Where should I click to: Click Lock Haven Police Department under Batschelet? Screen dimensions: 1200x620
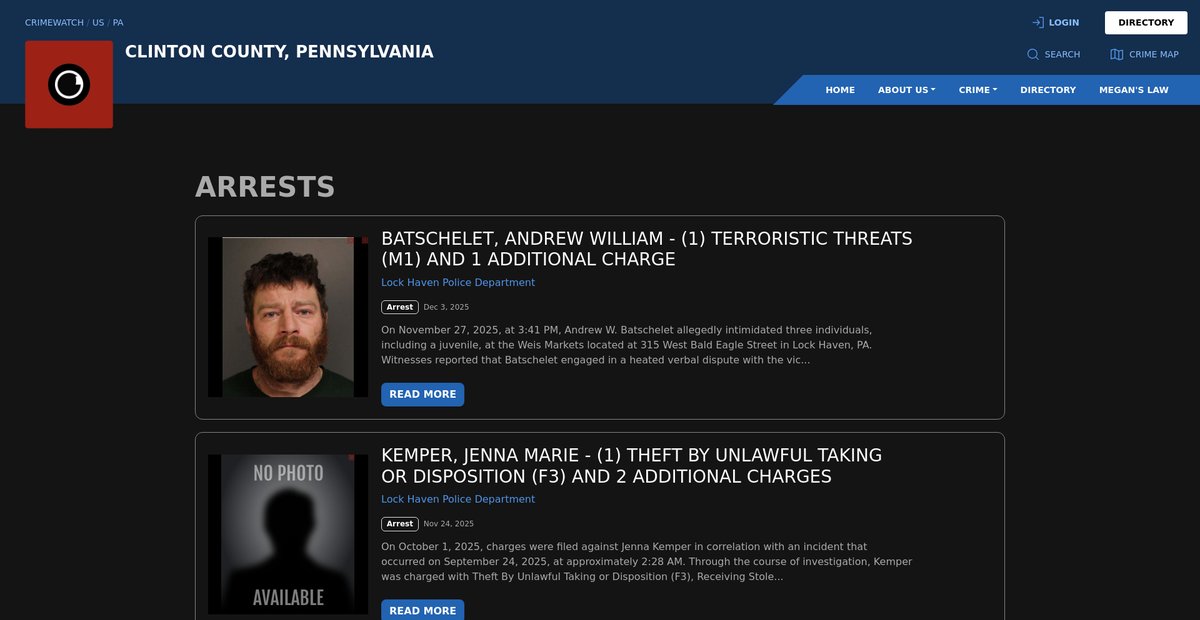(x=458, y=283)
